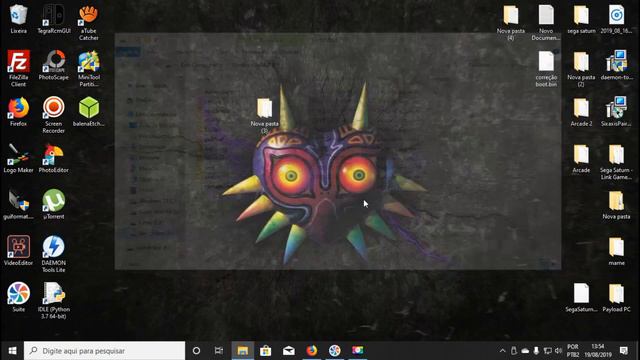Select the sega saturn folder
This screenshot has width=640, height=360.
(581, 19)
